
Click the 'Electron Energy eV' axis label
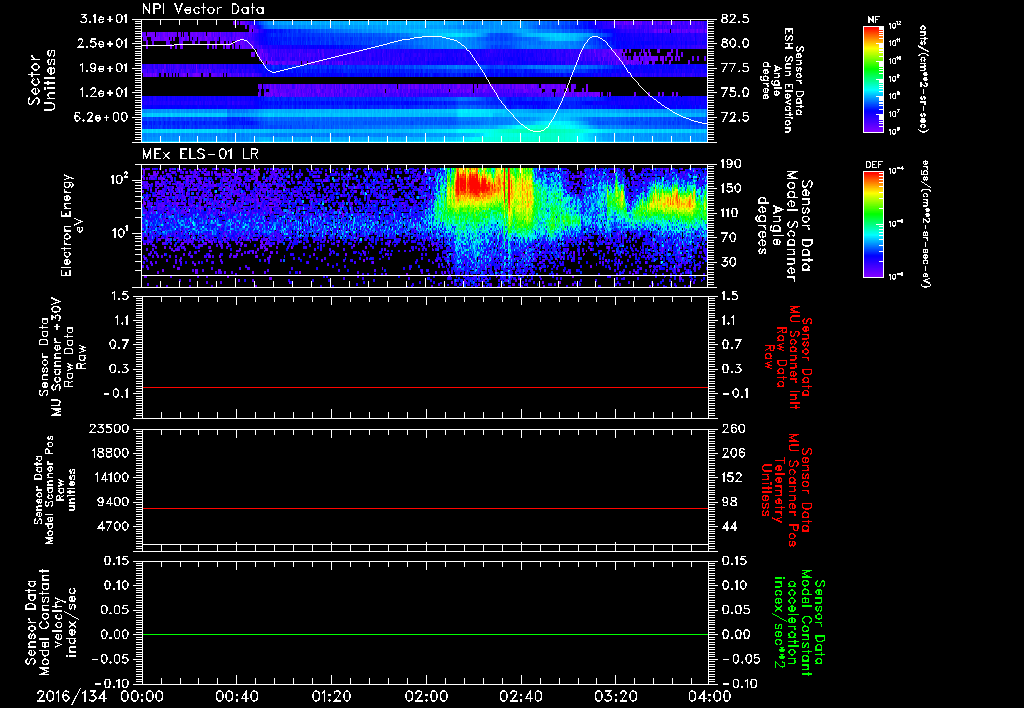(x=74, y=225)
